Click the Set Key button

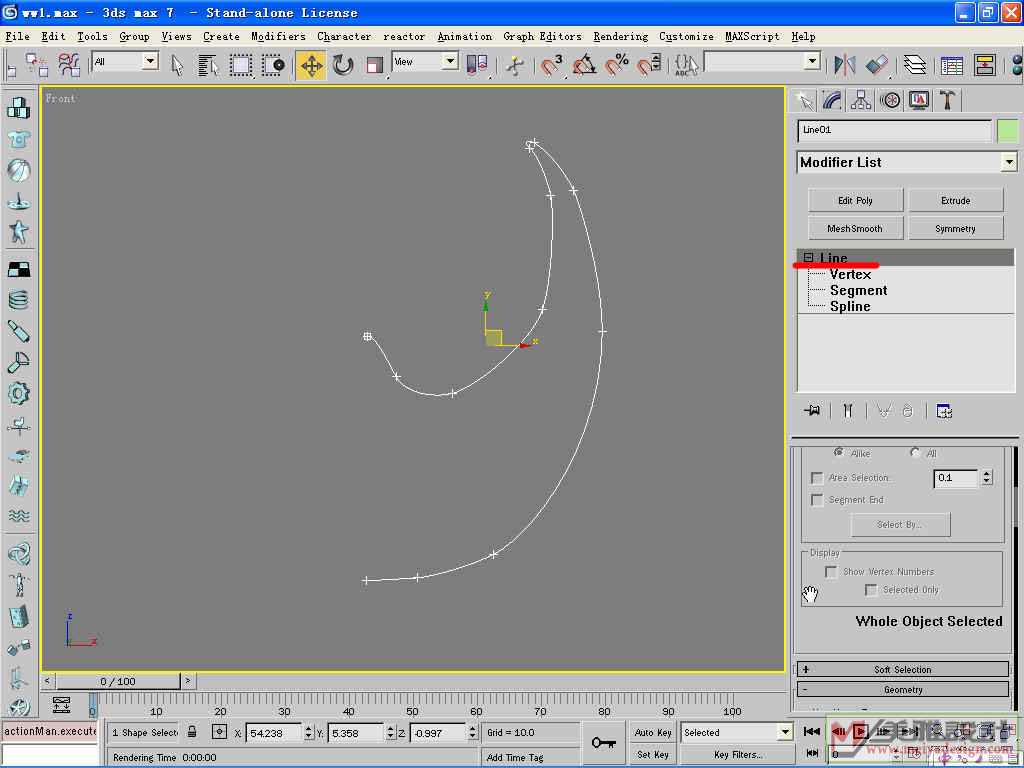pos(653,754)
